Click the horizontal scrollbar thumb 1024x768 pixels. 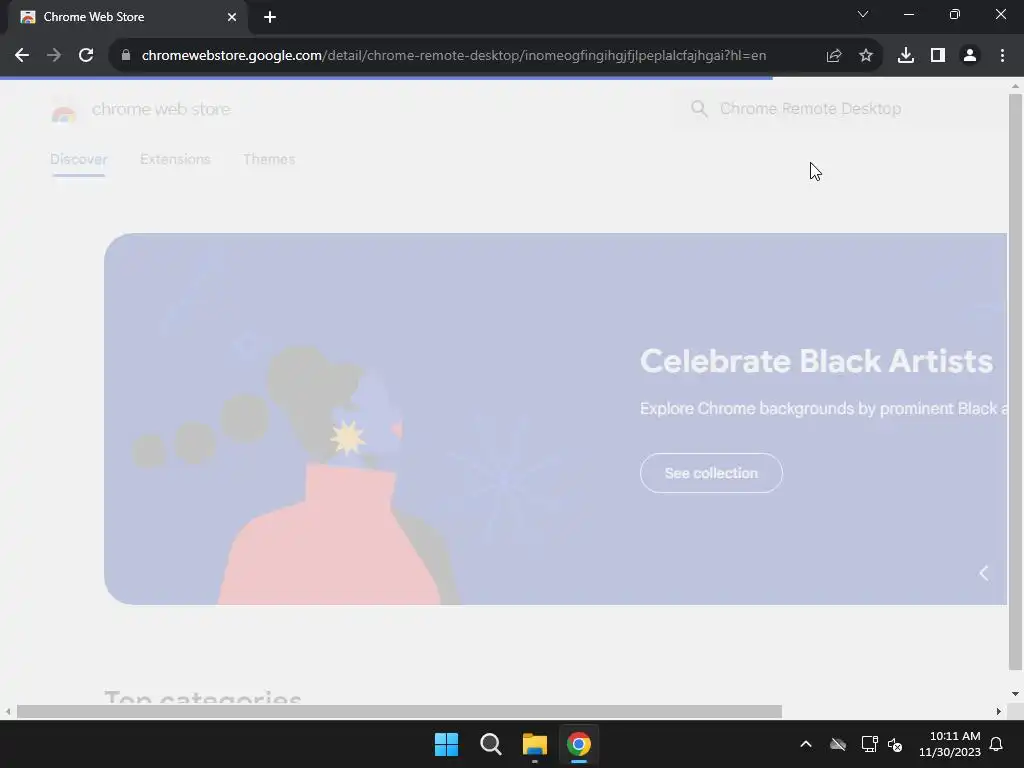pos(399,711)
